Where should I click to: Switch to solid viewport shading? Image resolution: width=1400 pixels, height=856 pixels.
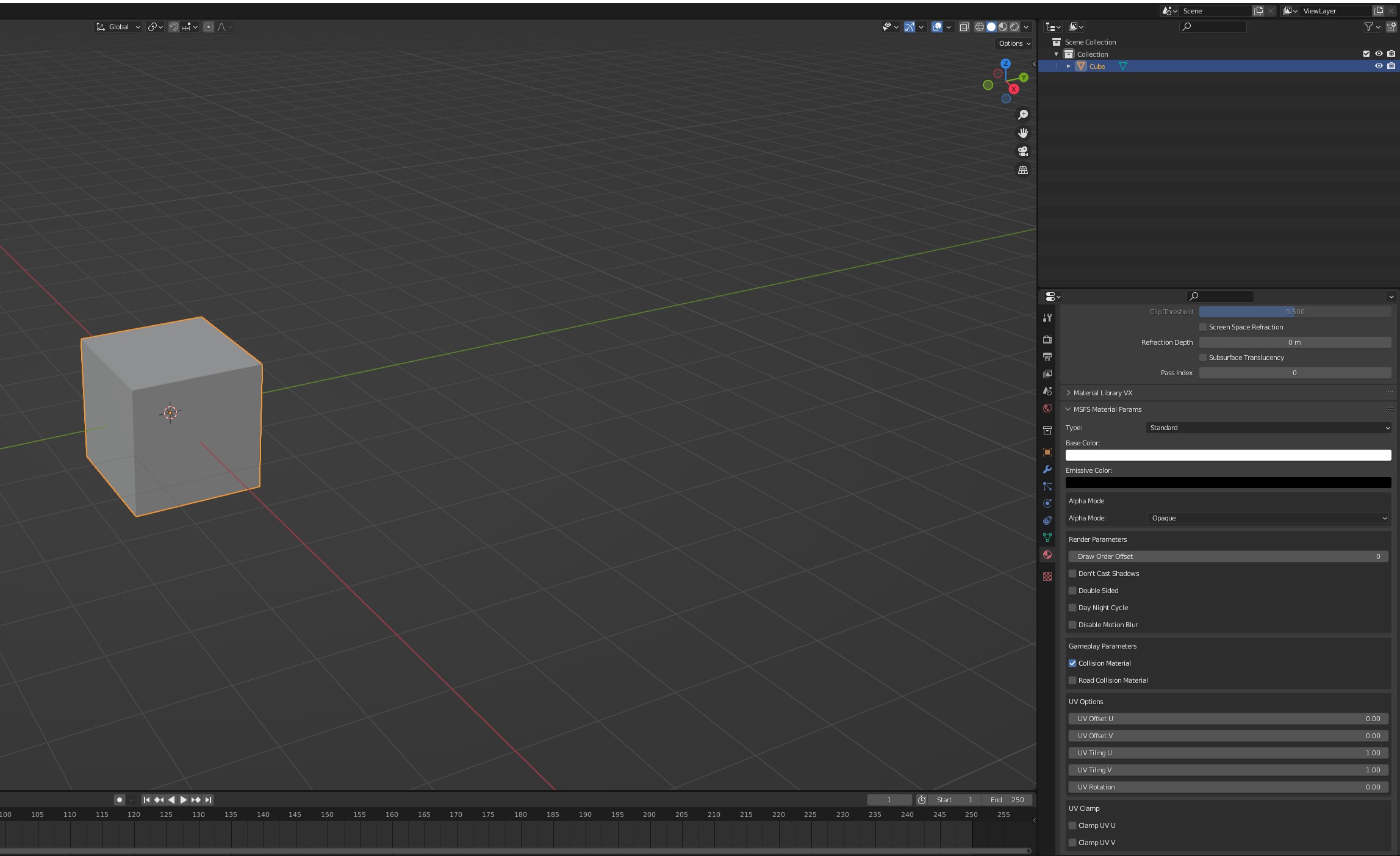991,27
